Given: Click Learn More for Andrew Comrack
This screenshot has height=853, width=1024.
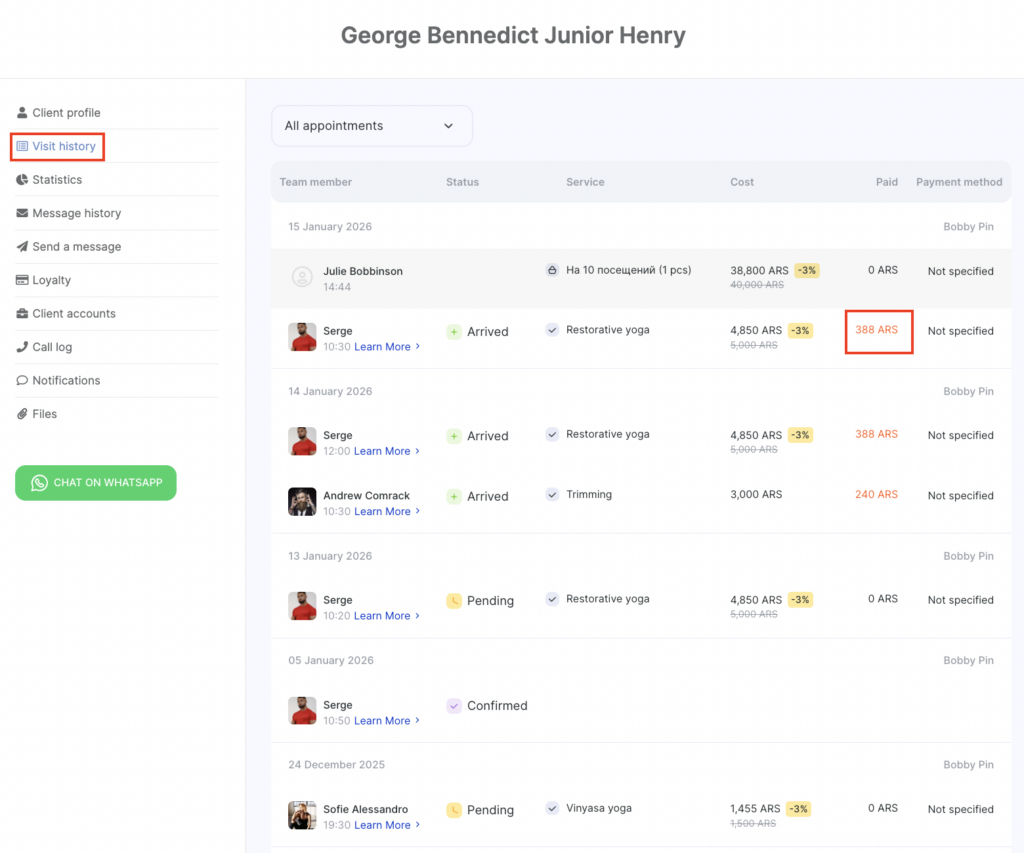Looking at the screenshot, I should click(386, 512).
